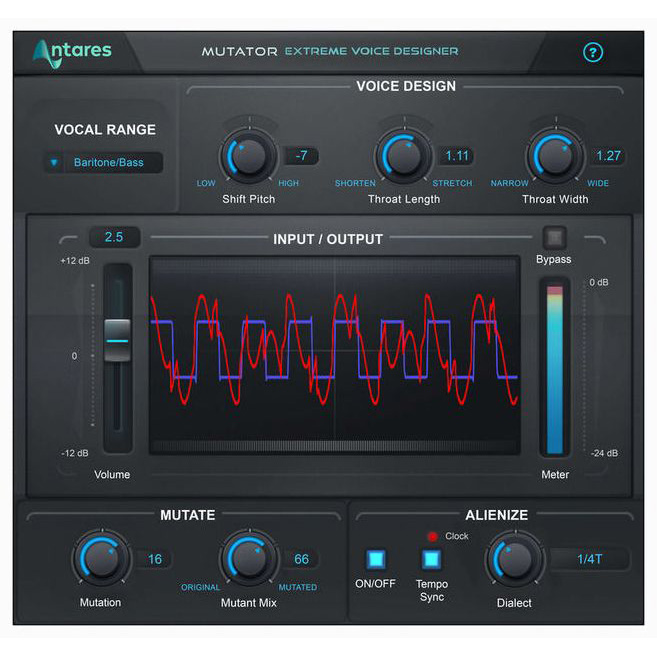This screenshot has width=657, height=657.
Task: Click the output level Meter bar
Action: [x=555, y=369]
